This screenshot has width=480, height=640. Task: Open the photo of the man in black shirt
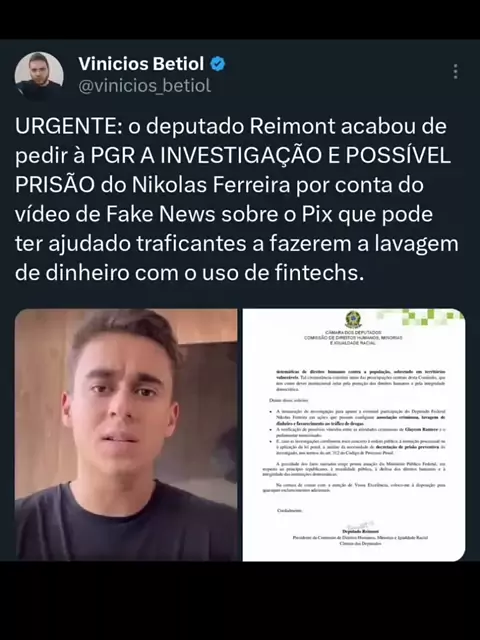tap(126, 435)
